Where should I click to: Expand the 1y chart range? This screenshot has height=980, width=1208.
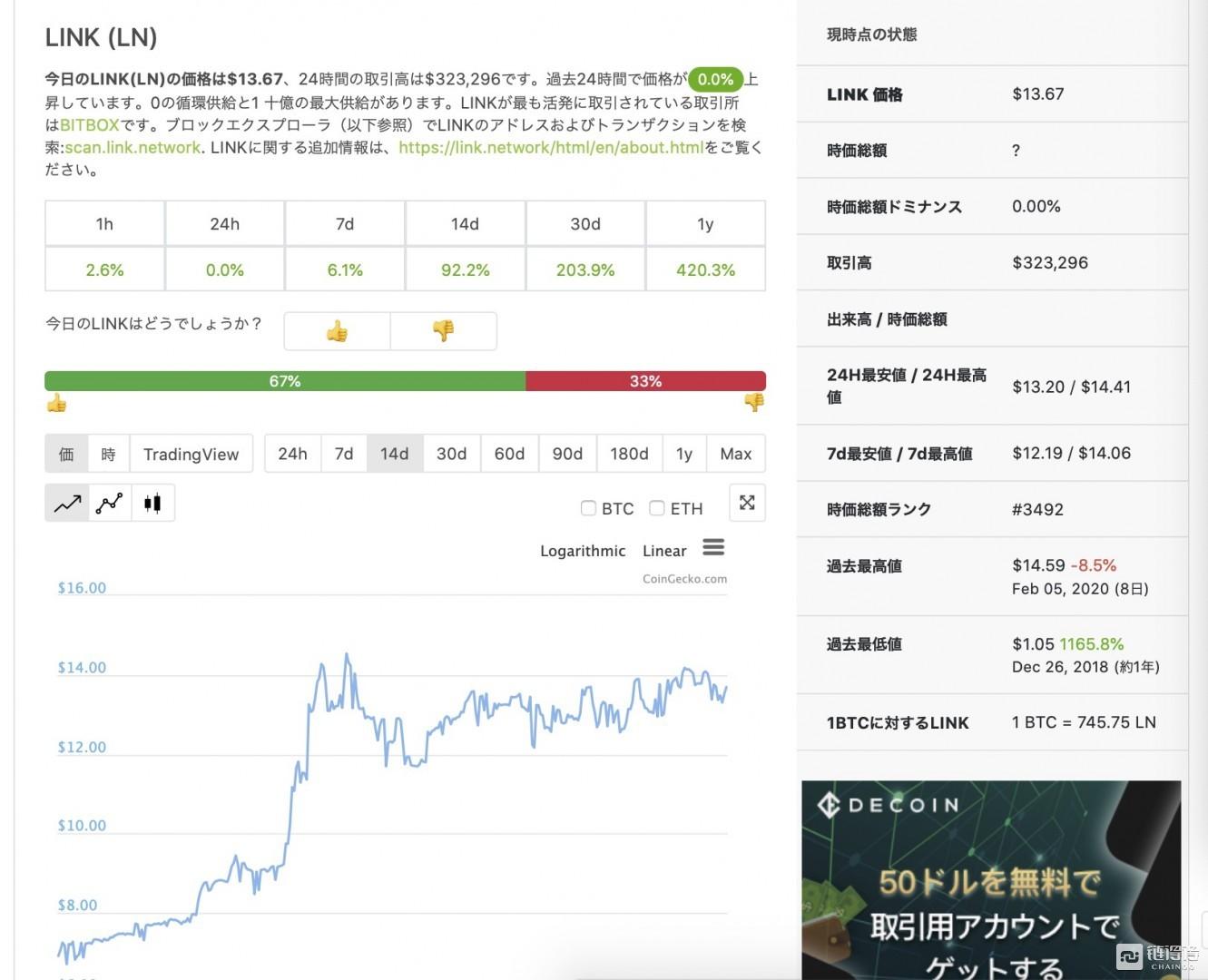click(x=684, y=454)
